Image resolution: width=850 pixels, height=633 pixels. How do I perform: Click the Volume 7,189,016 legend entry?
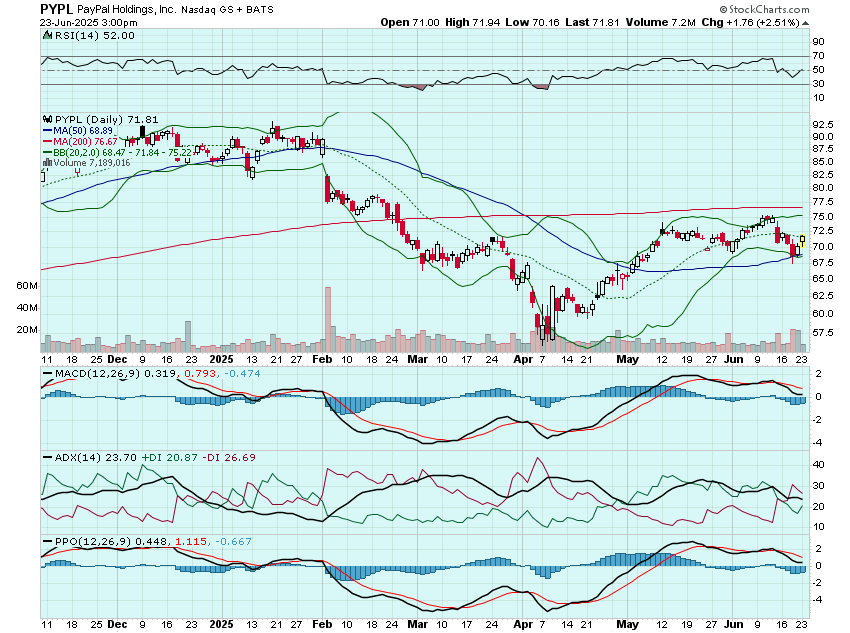click(87, 163)
